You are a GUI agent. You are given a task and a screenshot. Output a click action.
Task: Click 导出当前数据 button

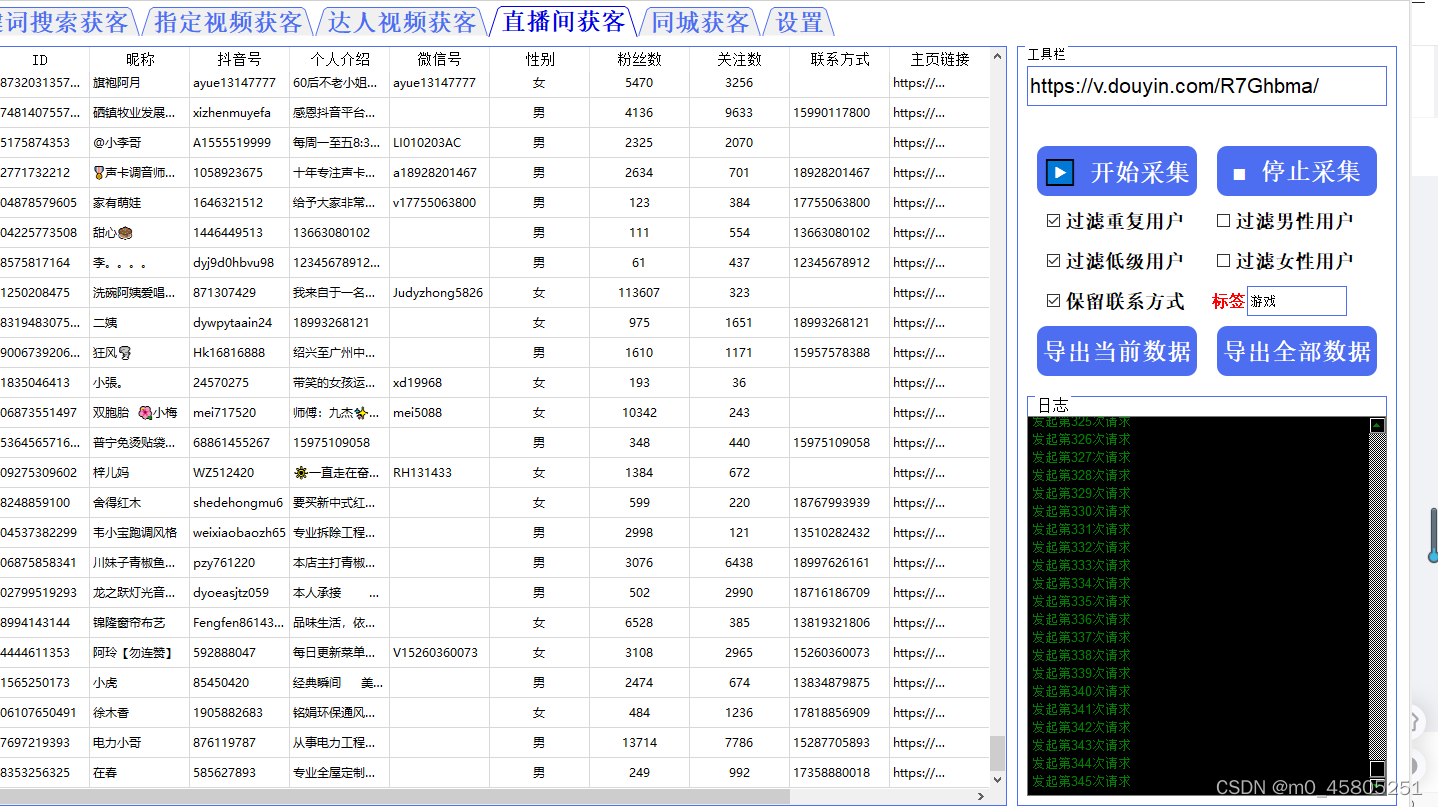pos(1117,352)
